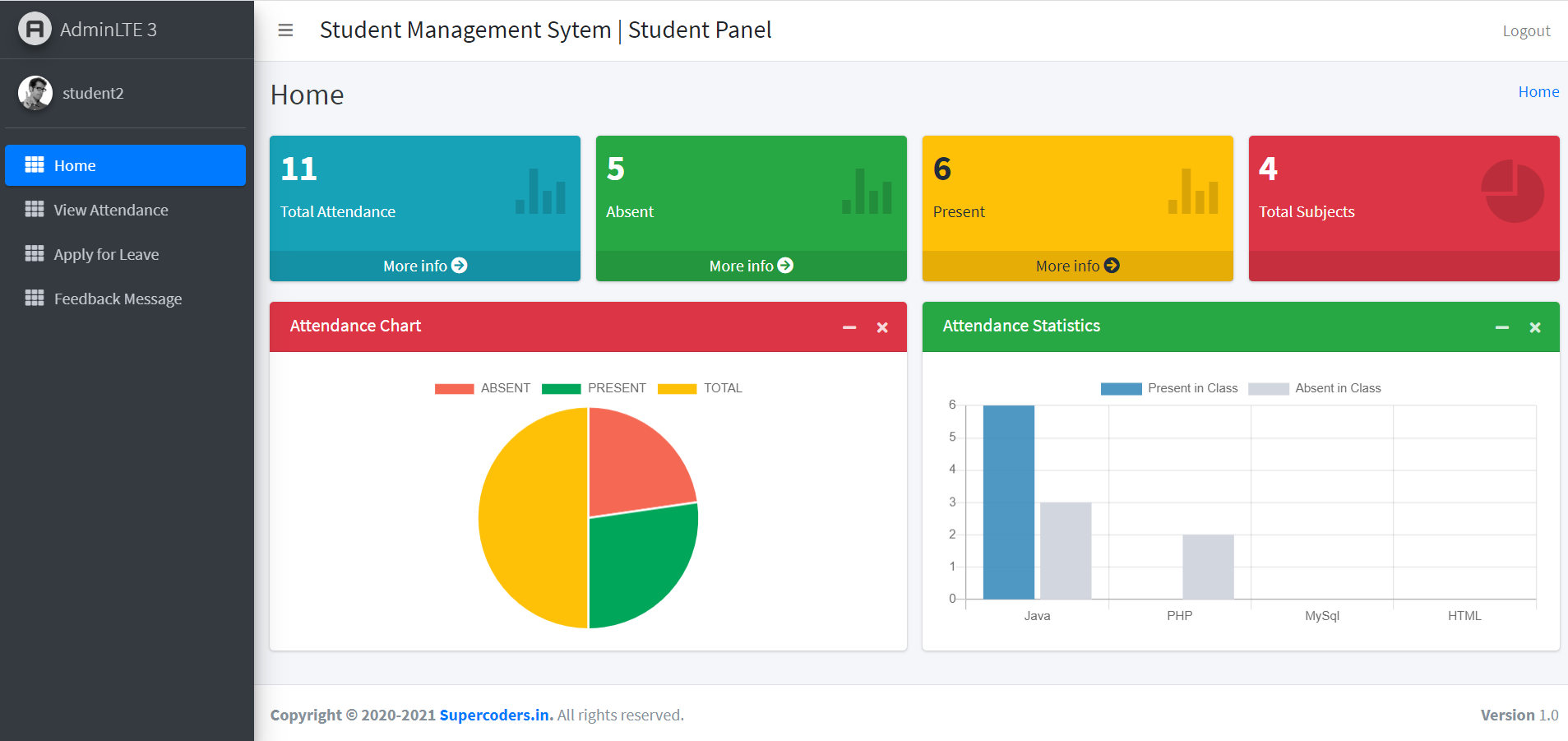This screenshot has height=741, width=1568.
Task: Click the Apply for Leave grid icon
Action: 35,254
